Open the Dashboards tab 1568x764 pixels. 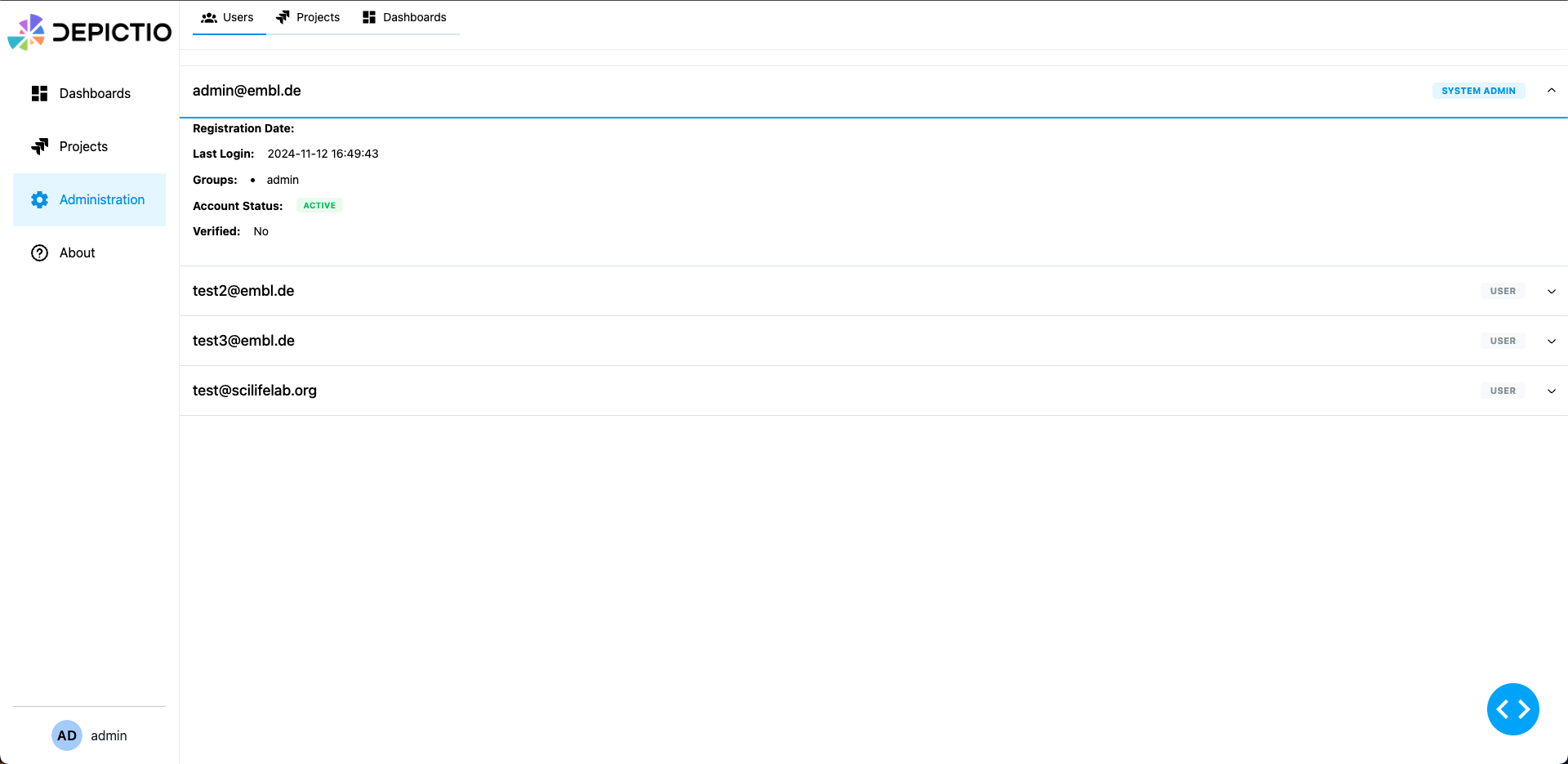[x=405, y=17]
